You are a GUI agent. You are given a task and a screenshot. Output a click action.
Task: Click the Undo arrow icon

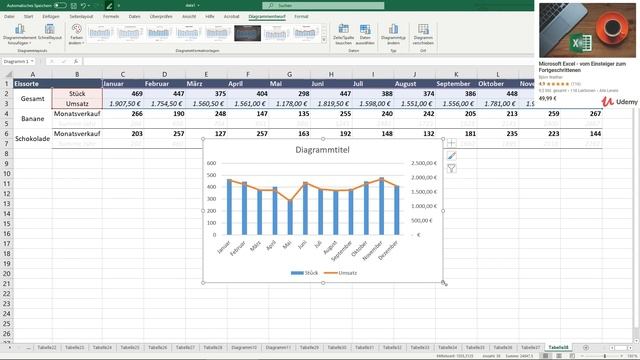pyautogui.click(x=83, y=6)
